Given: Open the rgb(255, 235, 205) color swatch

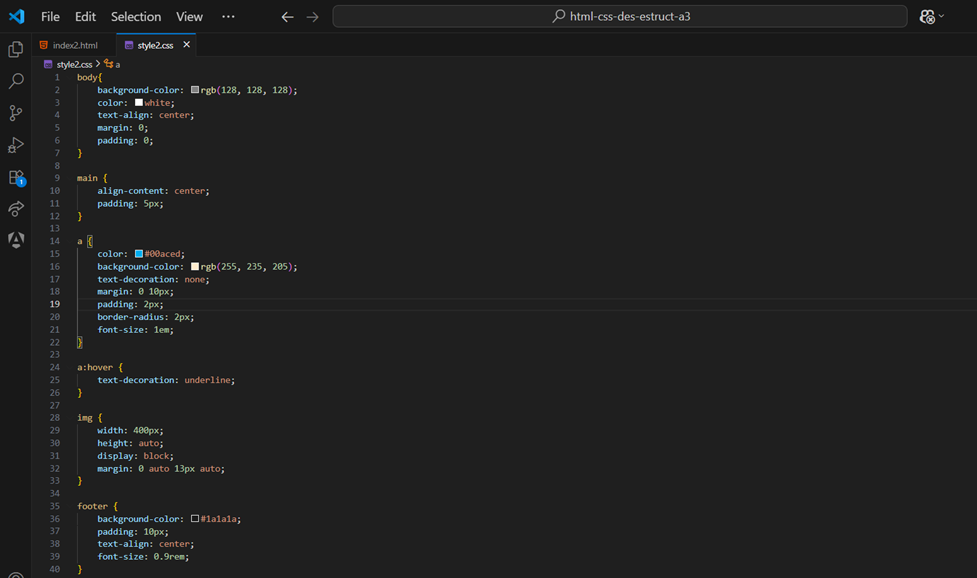Looking at the screenshot, I should pyautogui.click(x=195, y=266).
